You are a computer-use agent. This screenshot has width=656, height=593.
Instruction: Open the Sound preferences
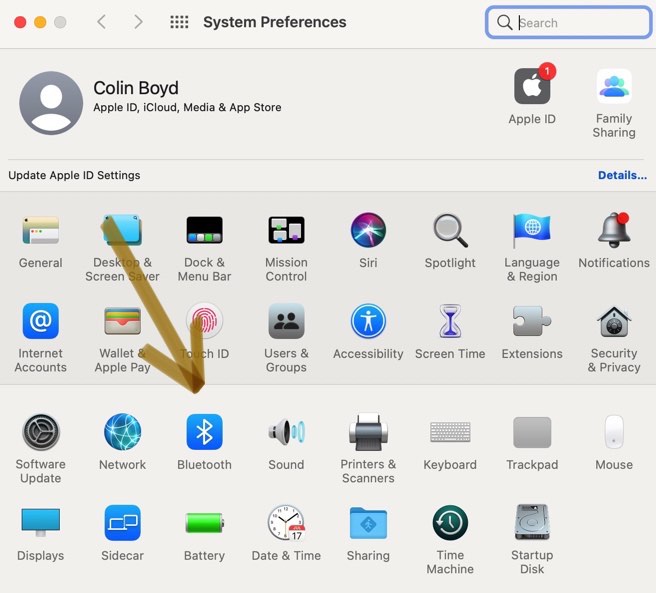pyautogui.click(x=286, y=433)
